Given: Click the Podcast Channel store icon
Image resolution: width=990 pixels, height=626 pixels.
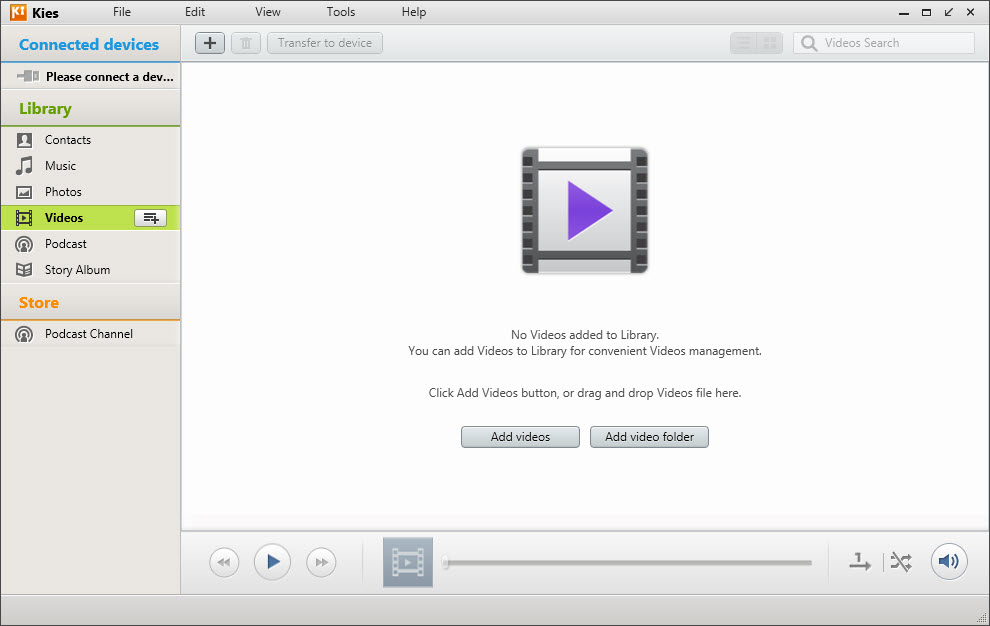Looking at the screenshot, I should 24,334.
